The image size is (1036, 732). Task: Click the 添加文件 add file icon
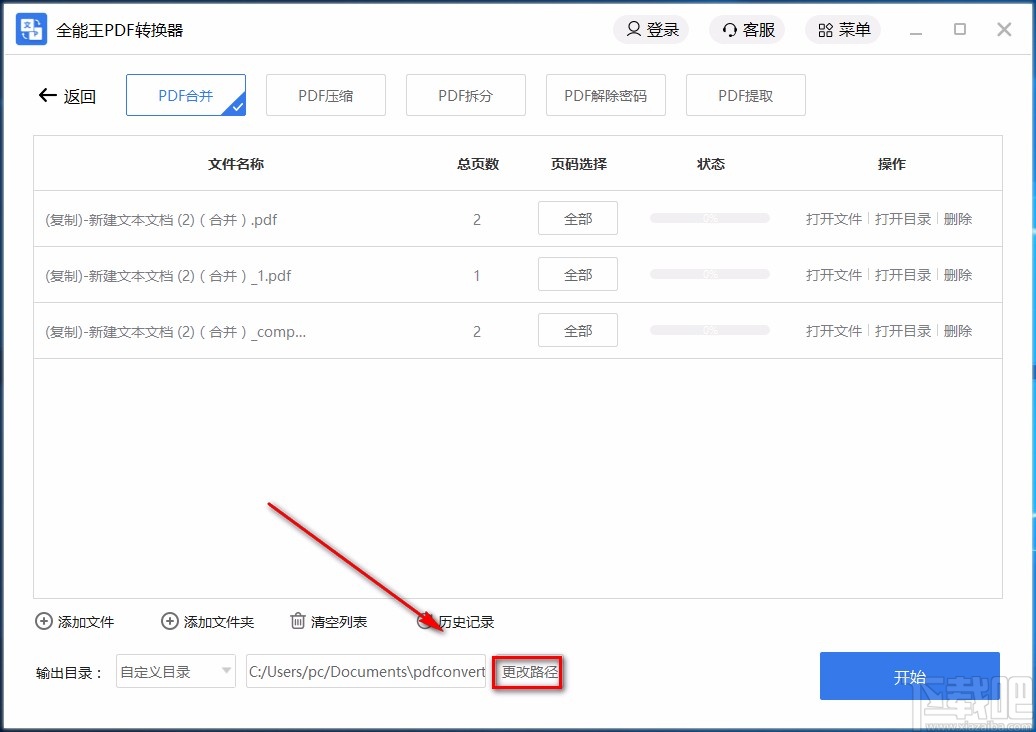(44, 621)
